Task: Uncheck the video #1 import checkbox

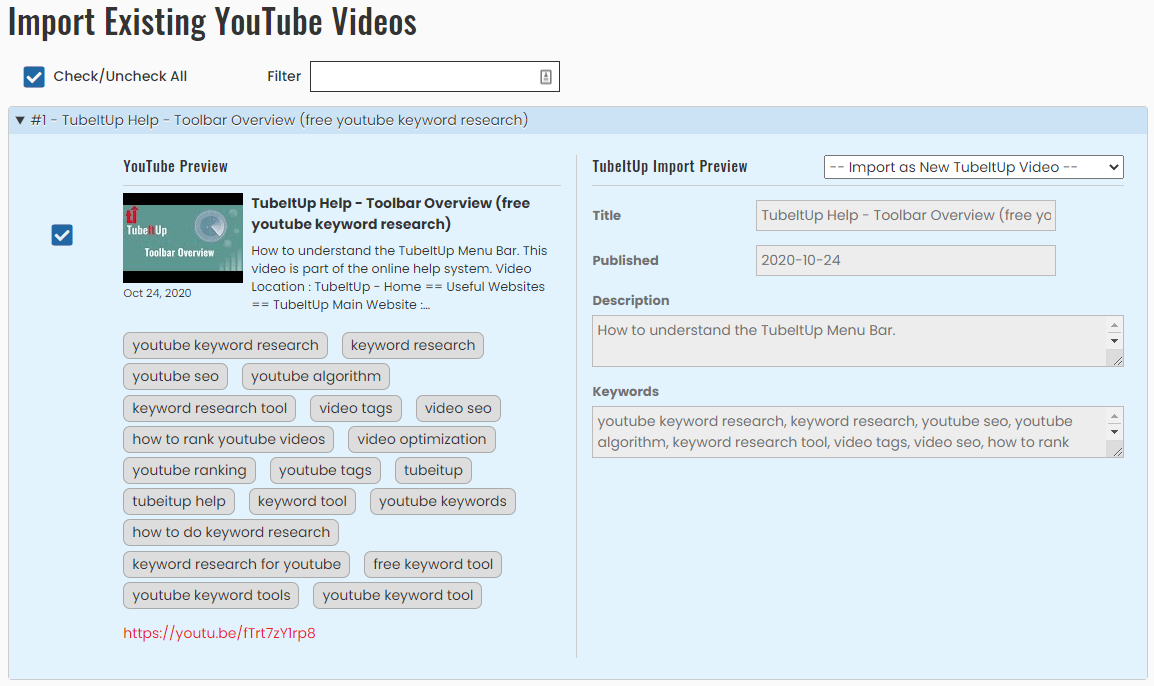Action: (x=62, y=235)
